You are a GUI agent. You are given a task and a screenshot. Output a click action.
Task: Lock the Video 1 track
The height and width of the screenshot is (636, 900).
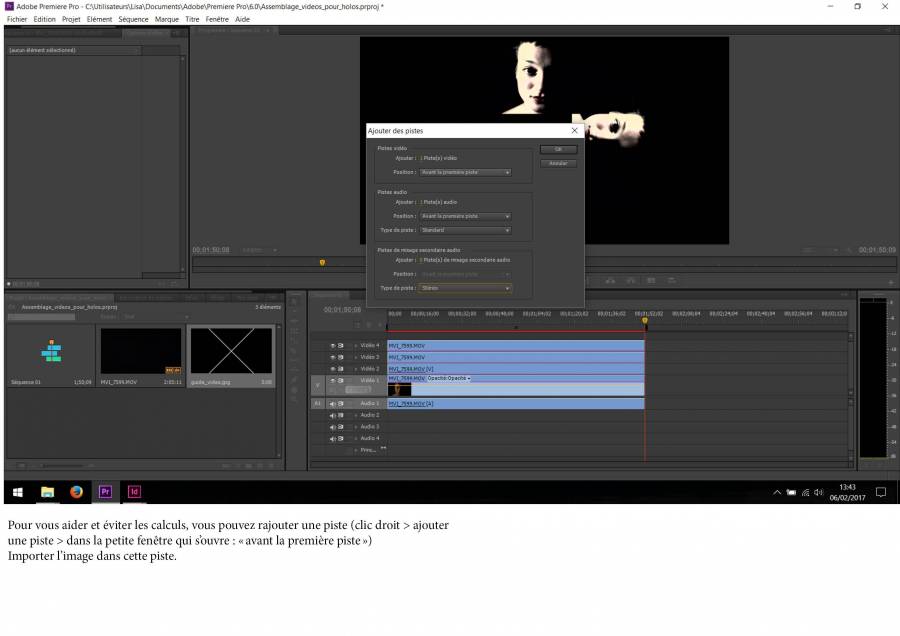pyautogui.click(x=340, y=379)
